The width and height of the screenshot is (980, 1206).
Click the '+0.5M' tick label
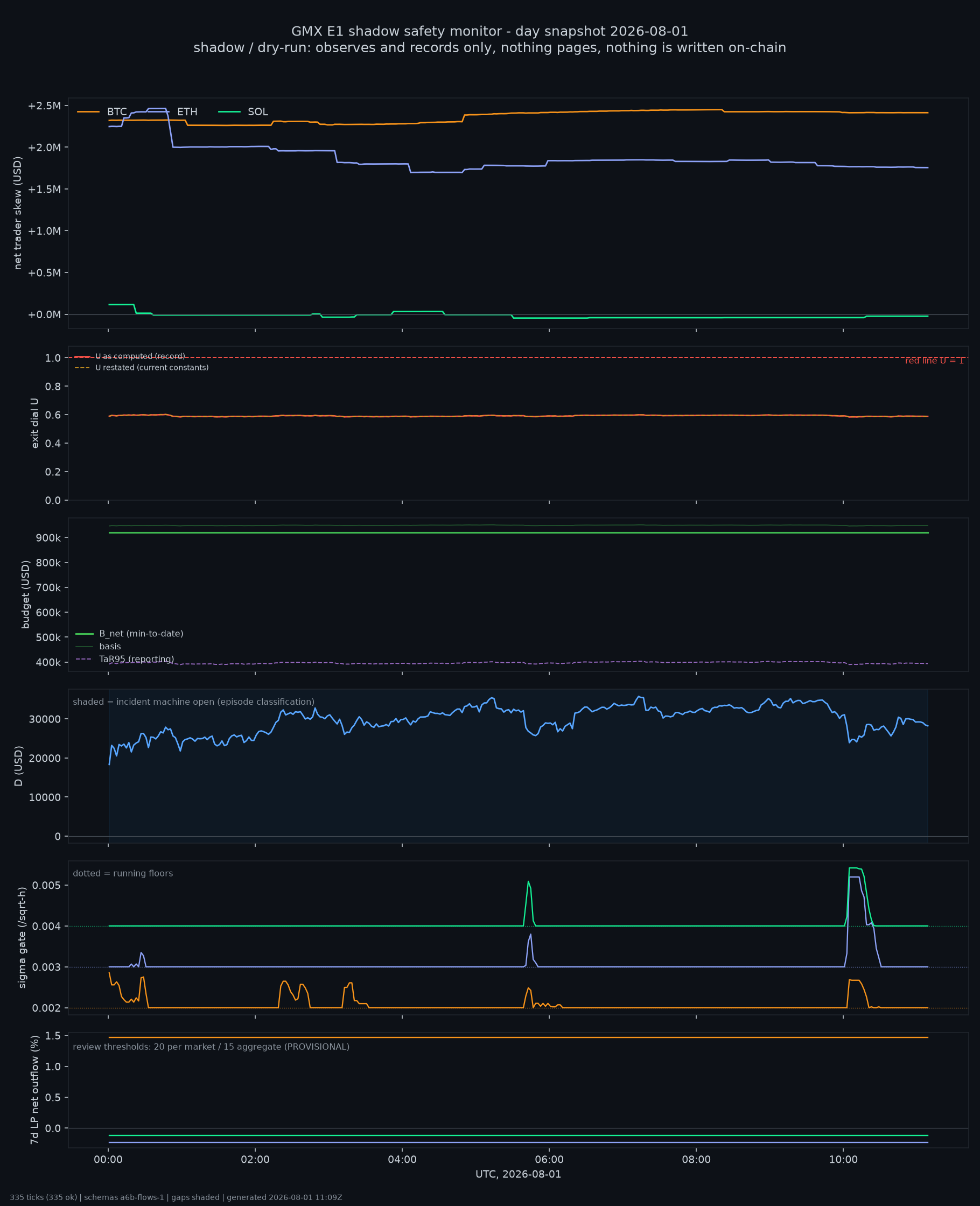click(x=44, y=273)
